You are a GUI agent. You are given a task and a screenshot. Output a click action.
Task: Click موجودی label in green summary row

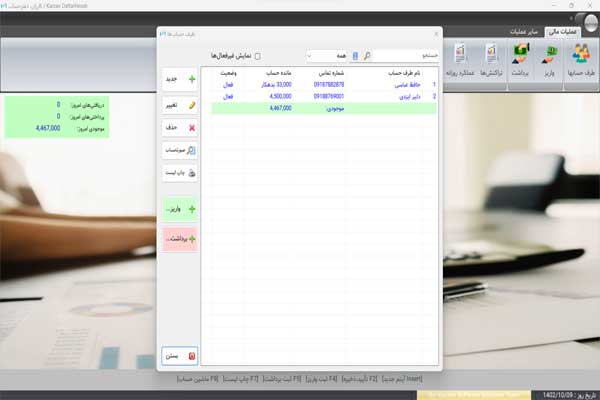click(x=335, y=109)
